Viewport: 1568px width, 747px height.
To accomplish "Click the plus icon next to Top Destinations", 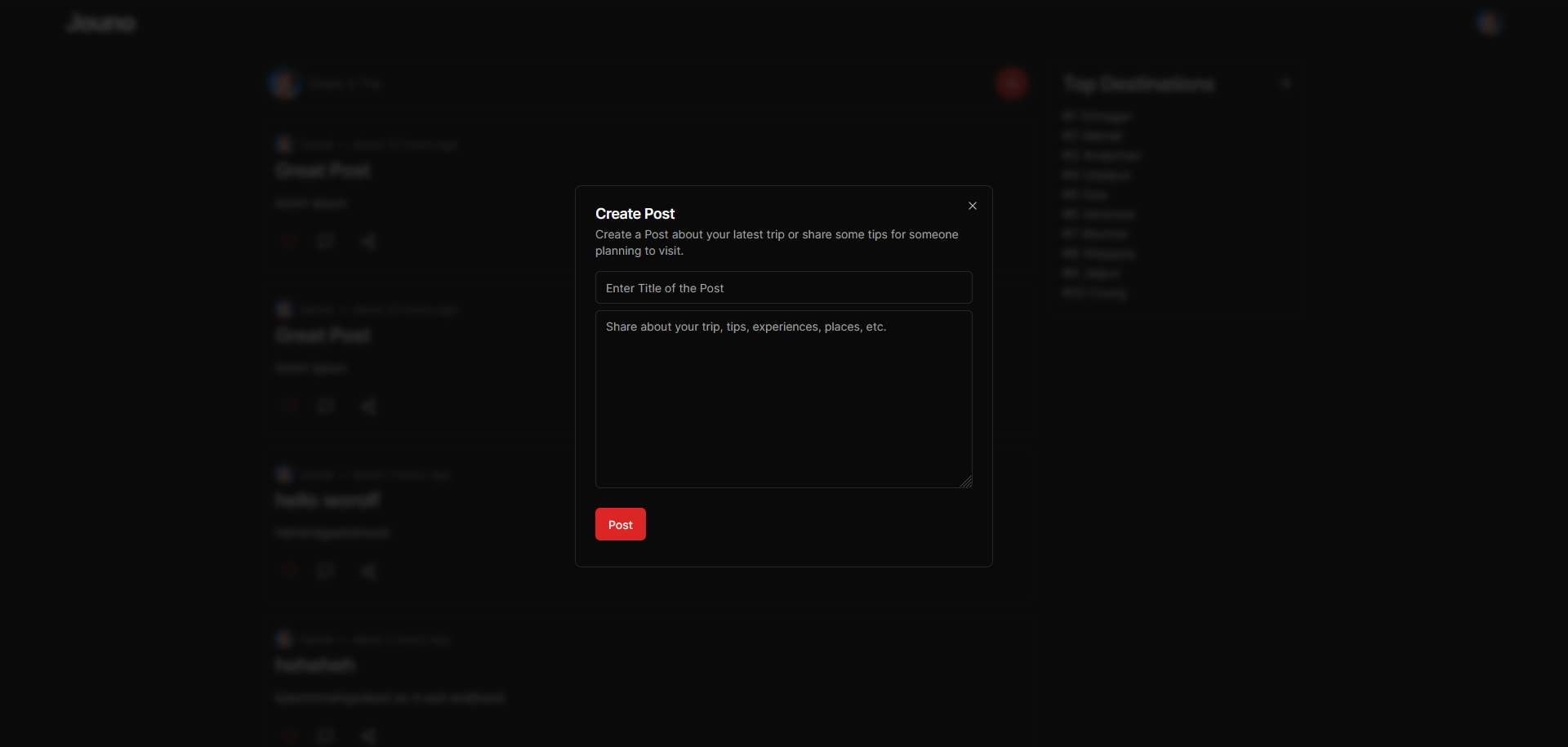I will click(x=1285, y=83).
